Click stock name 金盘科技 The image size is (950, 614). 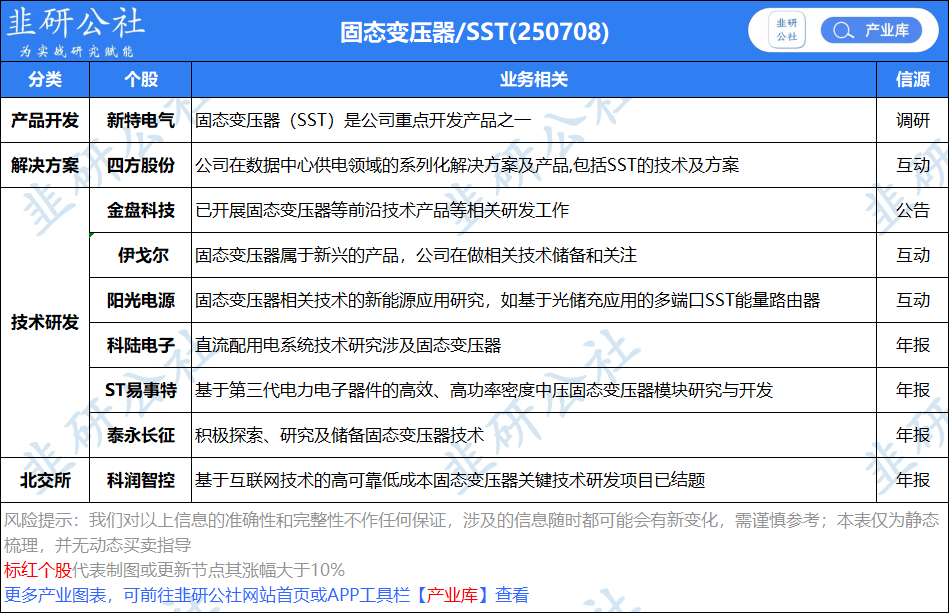point(141,210)
